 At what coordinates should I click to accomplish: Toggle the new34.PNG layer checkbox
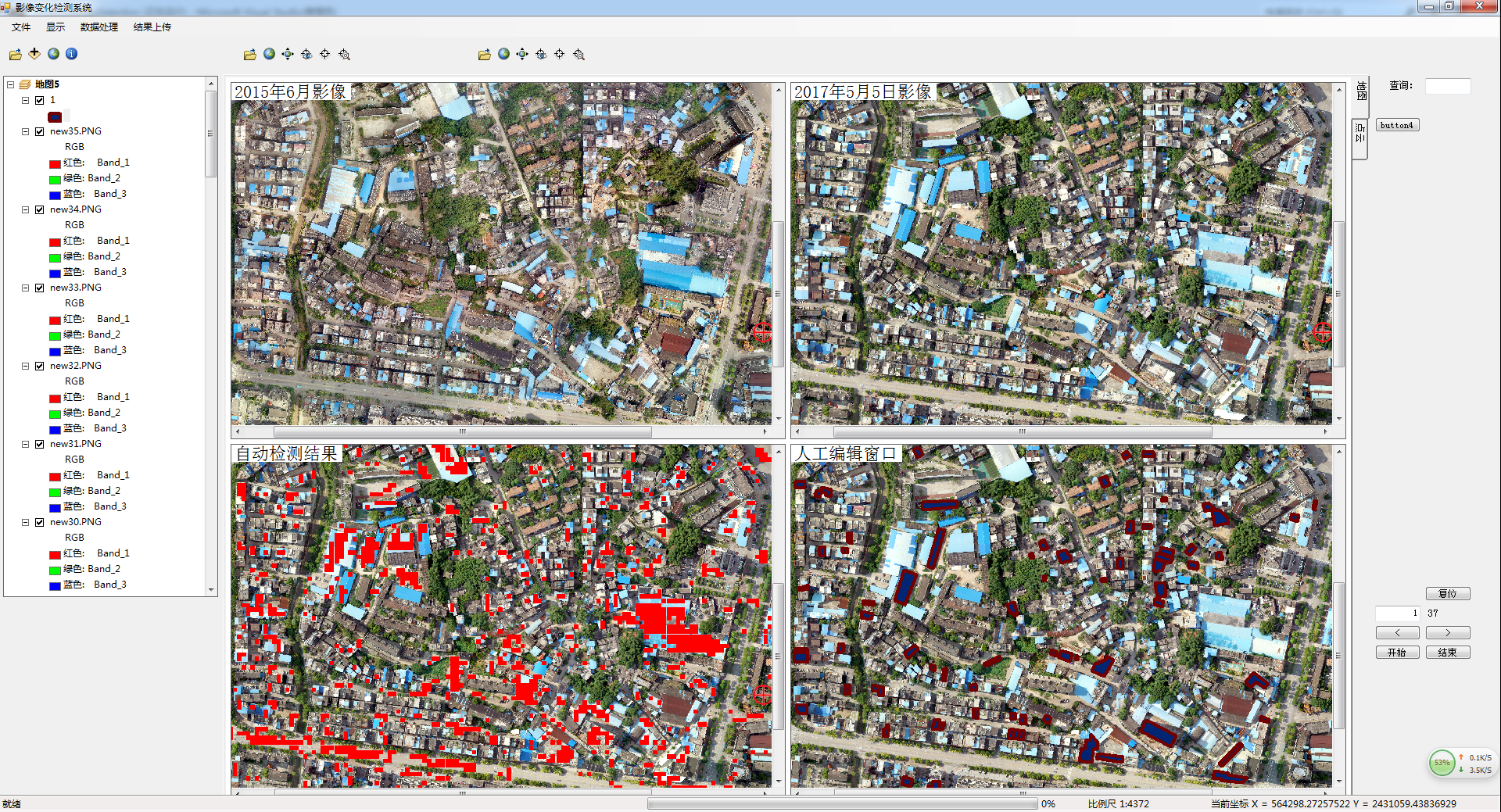pos(40,209)
